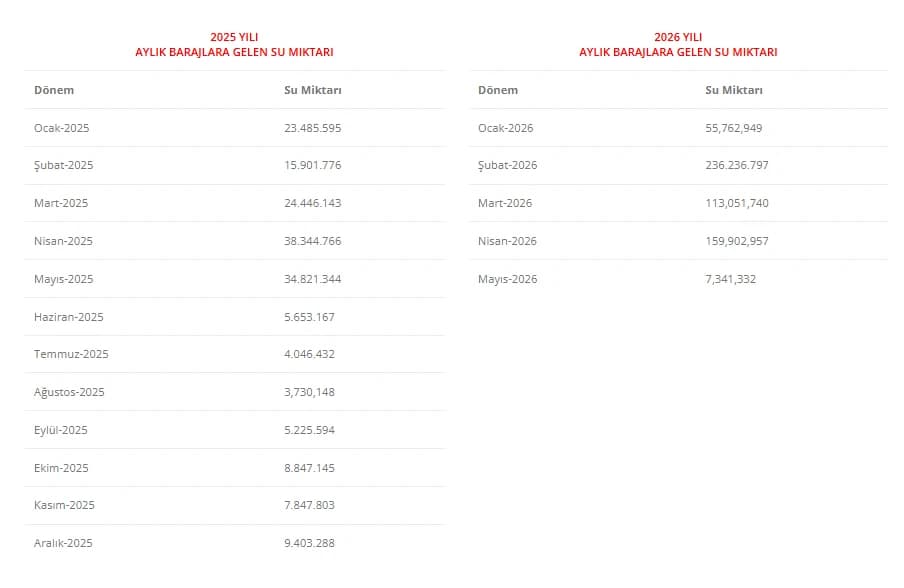Select the Nisan-2026 row label

[507, 241]
